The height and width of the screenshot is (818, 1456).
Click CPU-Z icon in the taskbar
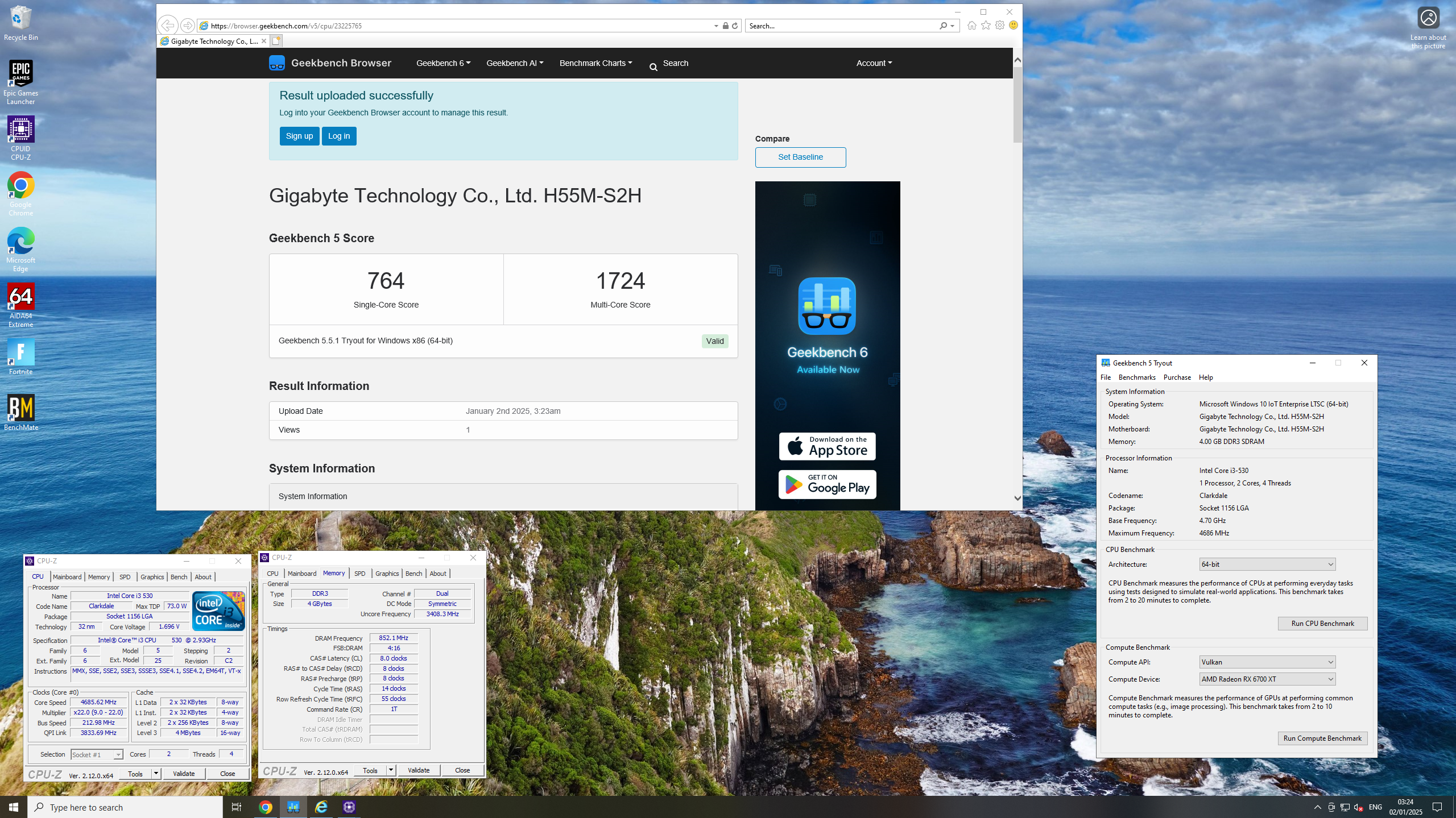click(349, 807)
